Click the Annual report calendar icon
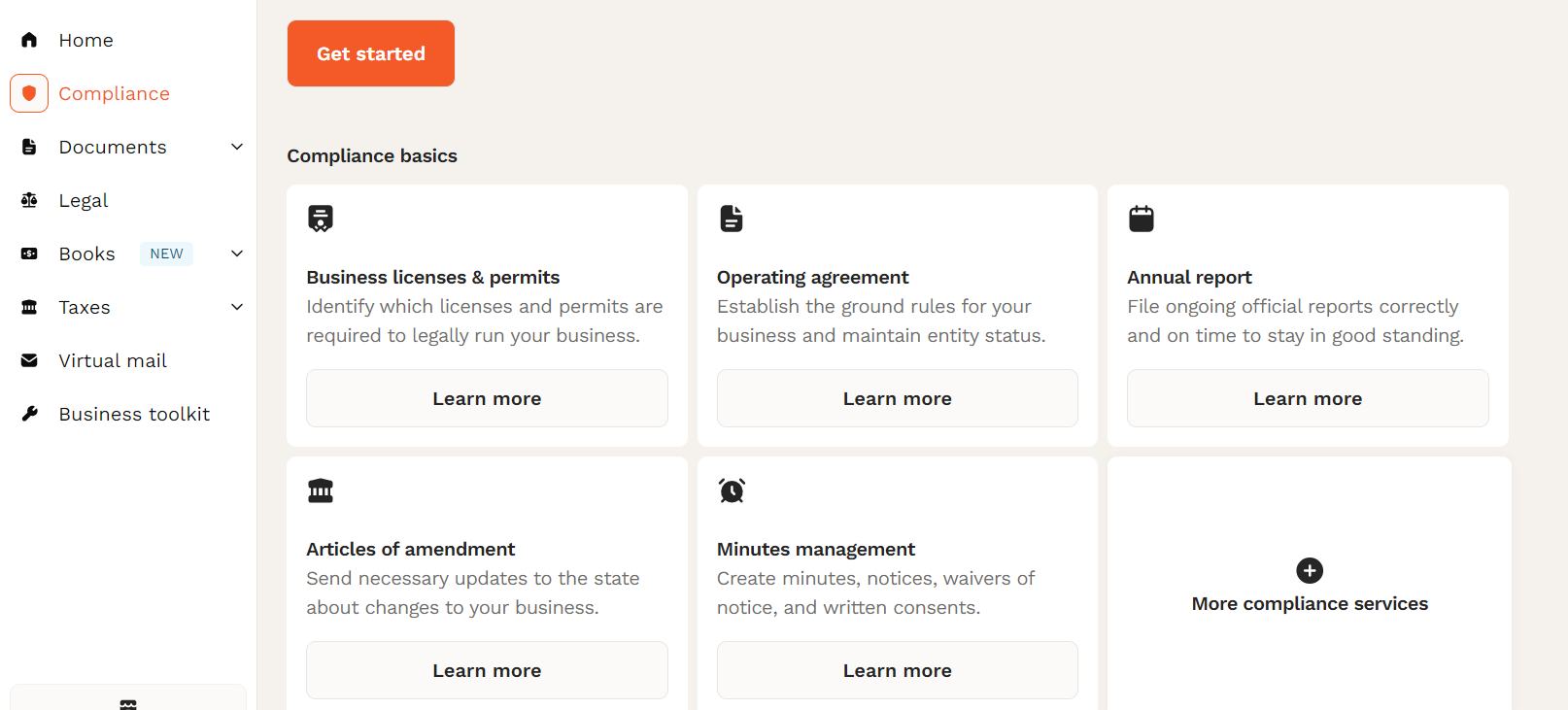Screen dimensions: 1568x710 pos(1142,219)
